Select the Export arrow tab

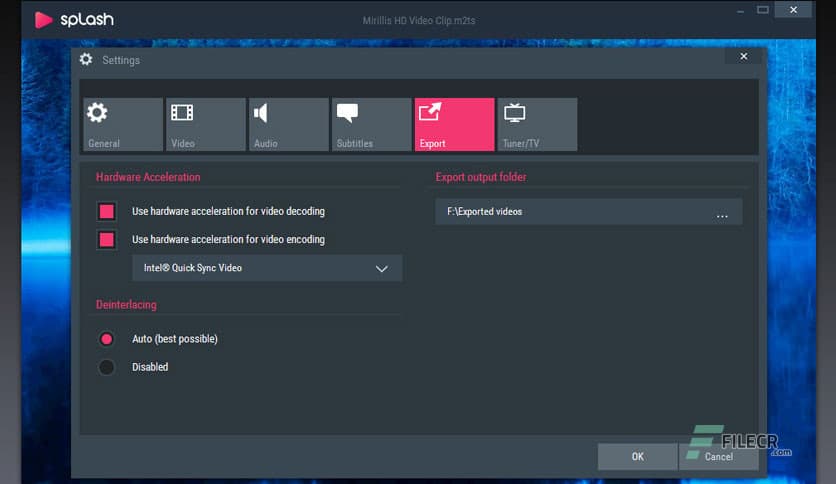click(x=454, y=124)
